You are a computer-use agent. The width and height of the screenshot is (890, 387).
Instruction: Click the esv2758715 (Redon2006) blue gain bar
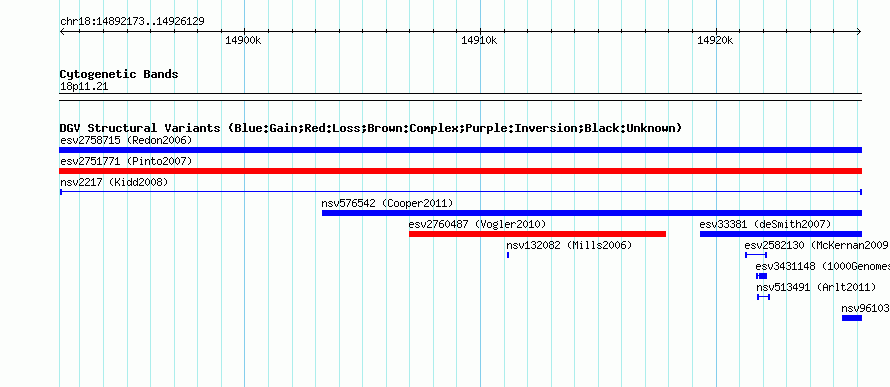tap(460, 150)
